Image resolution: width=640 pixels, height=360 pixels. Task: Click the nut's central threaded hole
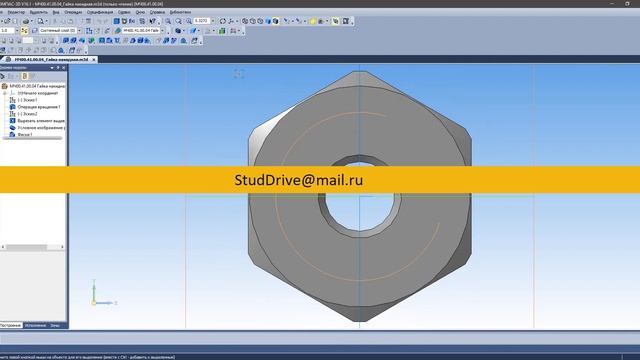(359, 212)
